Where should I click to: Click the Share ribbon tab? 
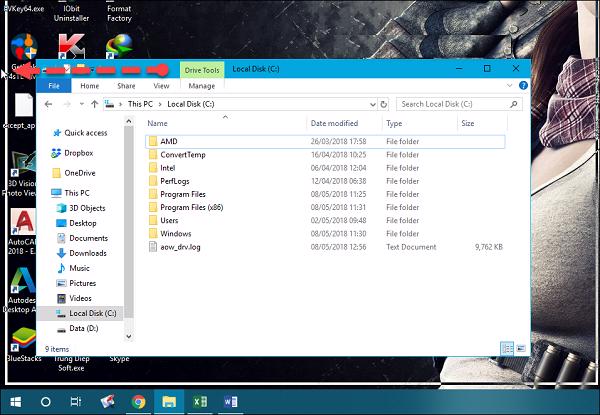126,86
